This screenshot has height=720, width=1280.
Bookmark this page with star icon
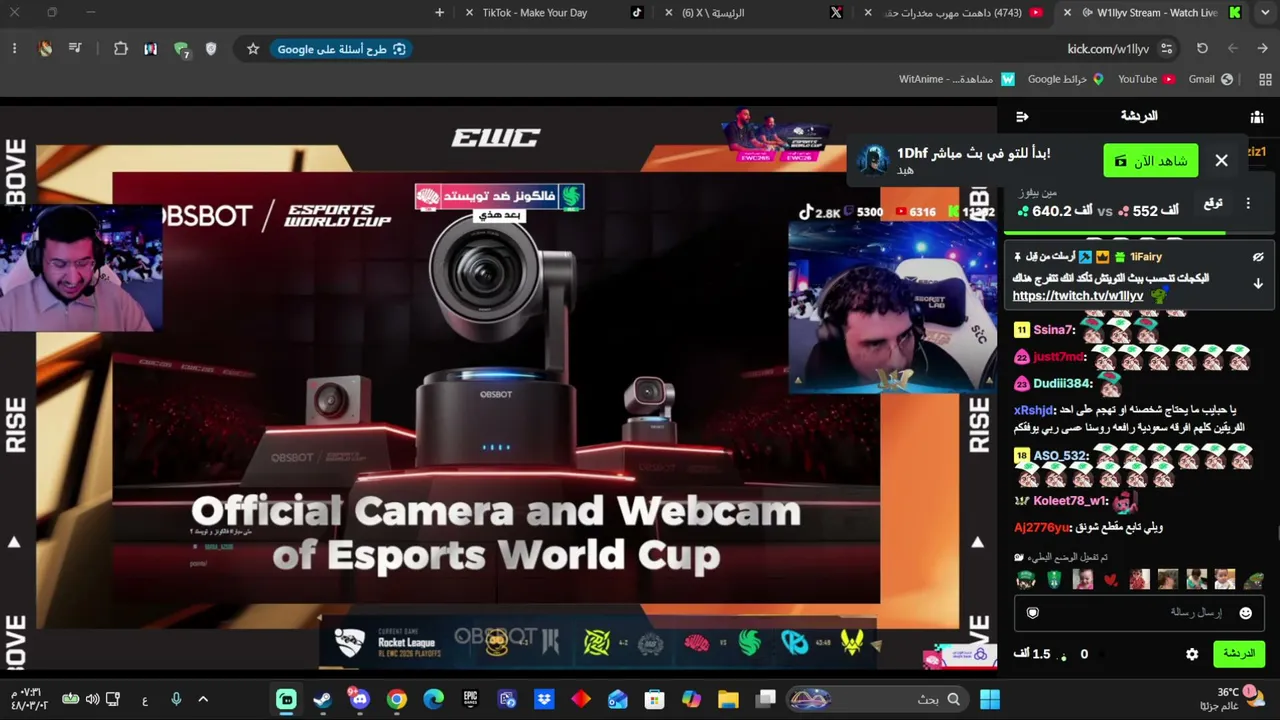[x=253, y=49]
